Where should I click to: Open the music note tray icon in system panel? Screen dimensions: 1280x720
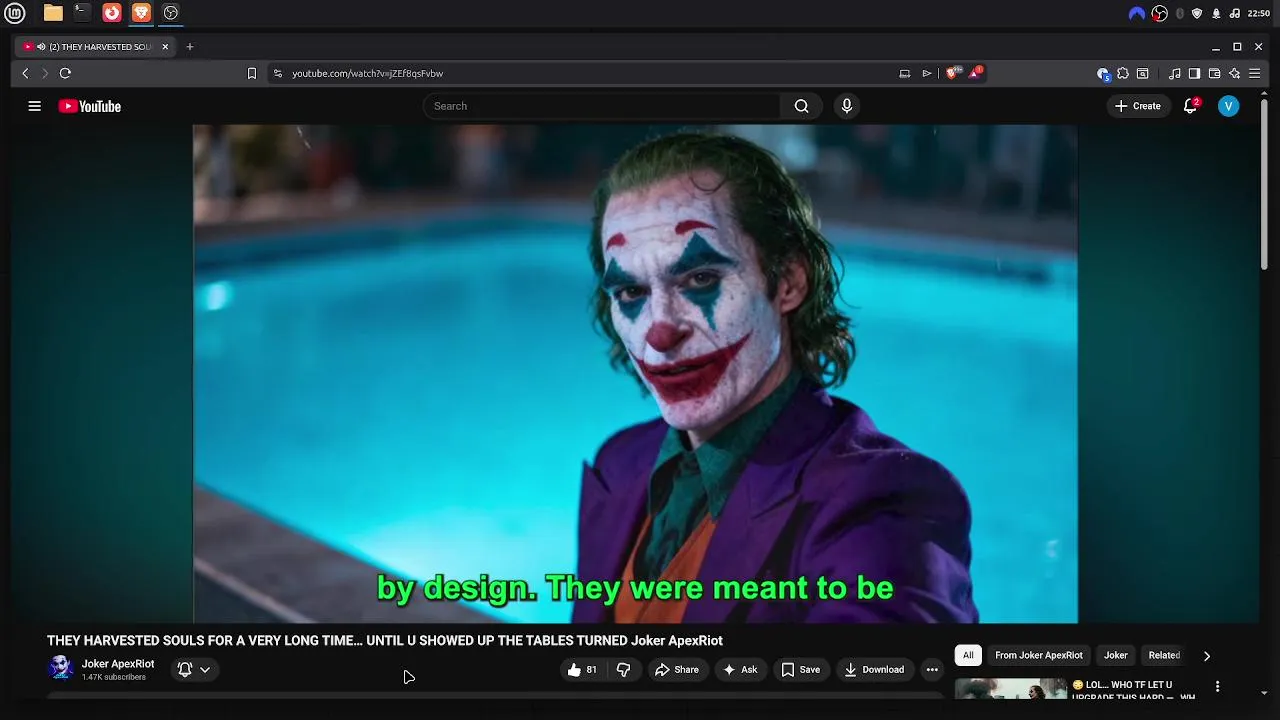click(x=1235, y=13)
